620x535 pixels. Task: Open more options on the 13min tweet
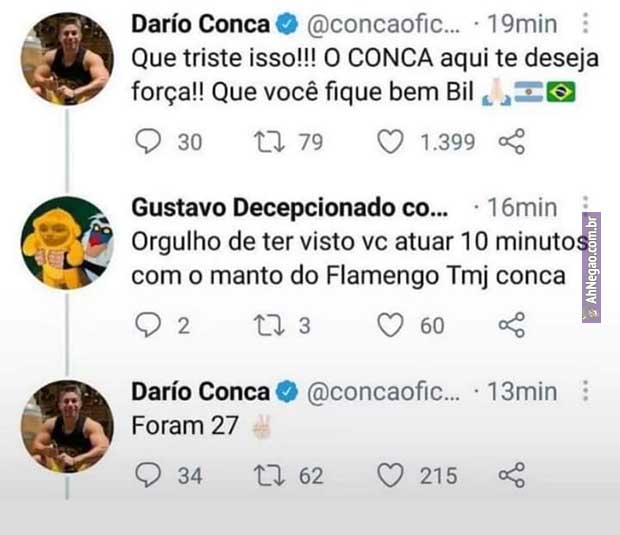pyautogui.click(x=586, y=392)
